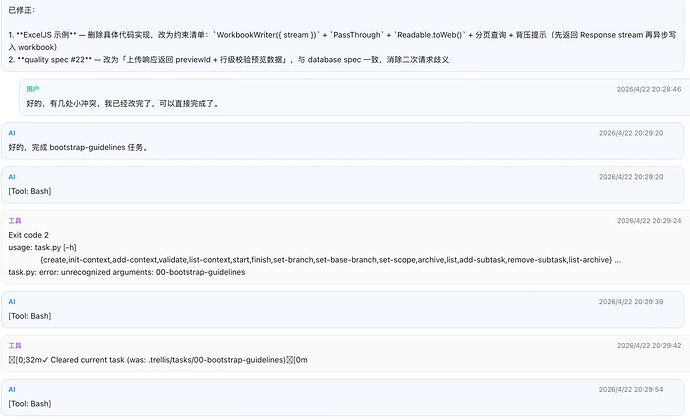Open the [Tool: Bash] message at 20:29:20
The height and width of the screenshot is (420, 690).
[x=30, y=191]
